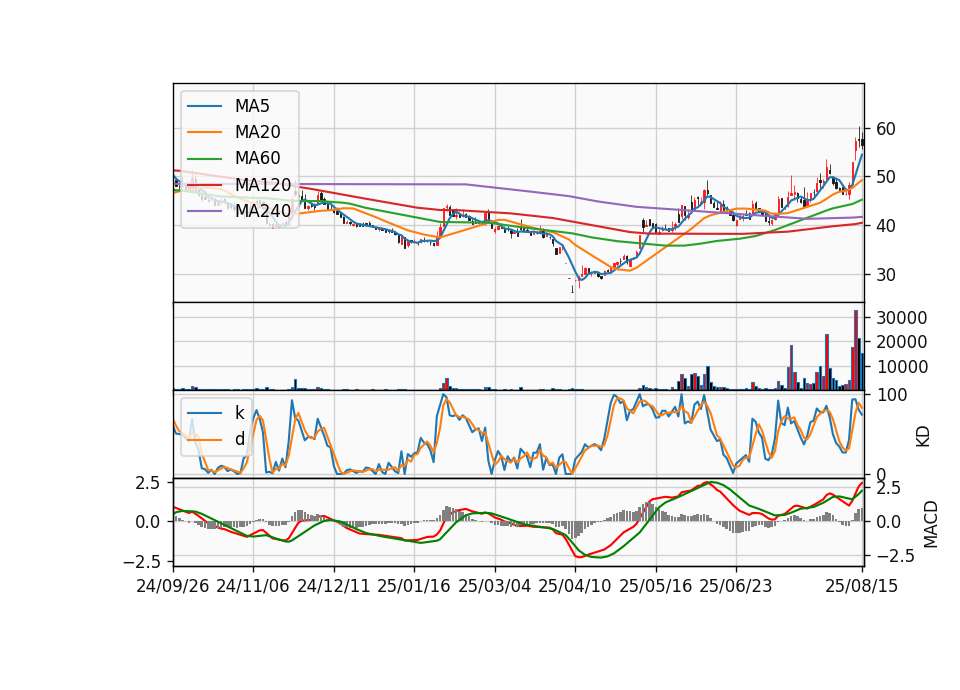
Task: Click the MA60 legend label
Action: pos(257,158)
